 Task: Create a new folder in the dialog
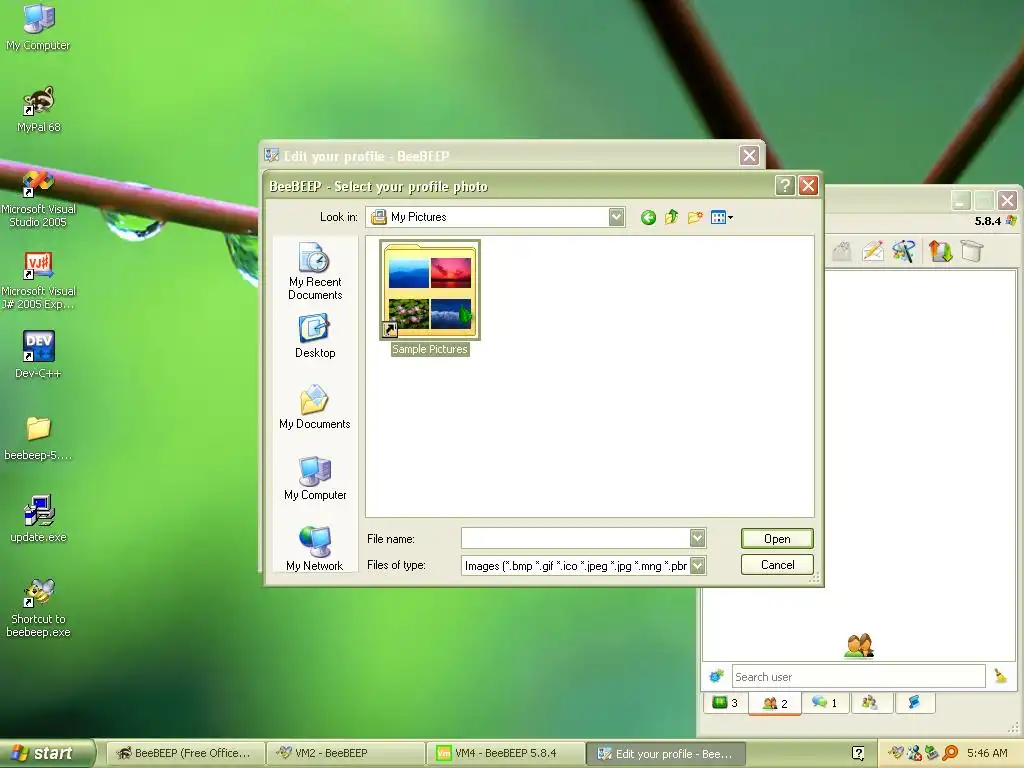[x=695, y=217]
